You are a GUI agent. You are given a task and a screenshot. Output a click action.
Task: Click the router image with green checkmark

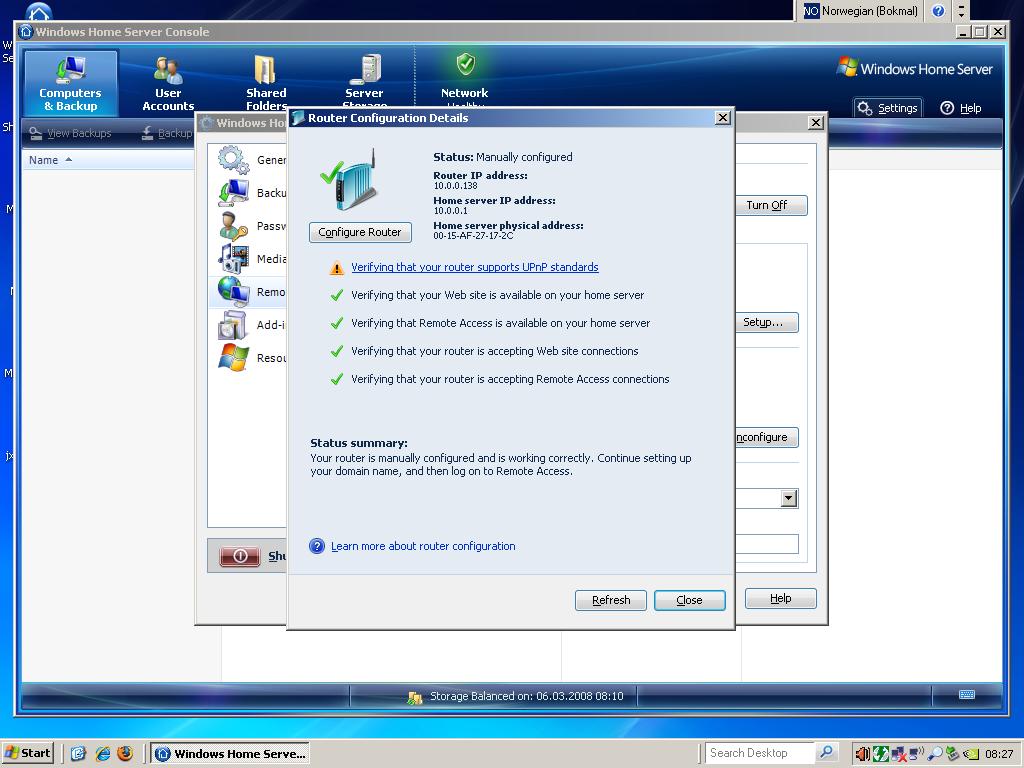(x=350, y=180)
